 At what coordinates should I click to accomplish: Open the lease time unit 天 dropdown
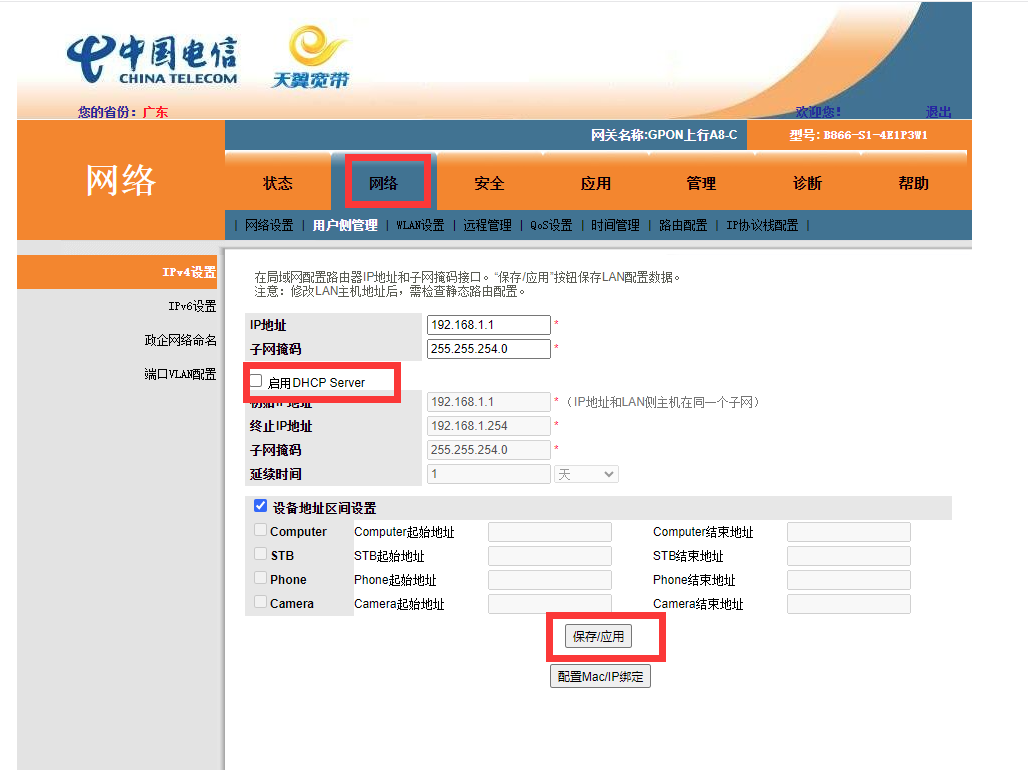pyautogui.click(x=586, y=474)
